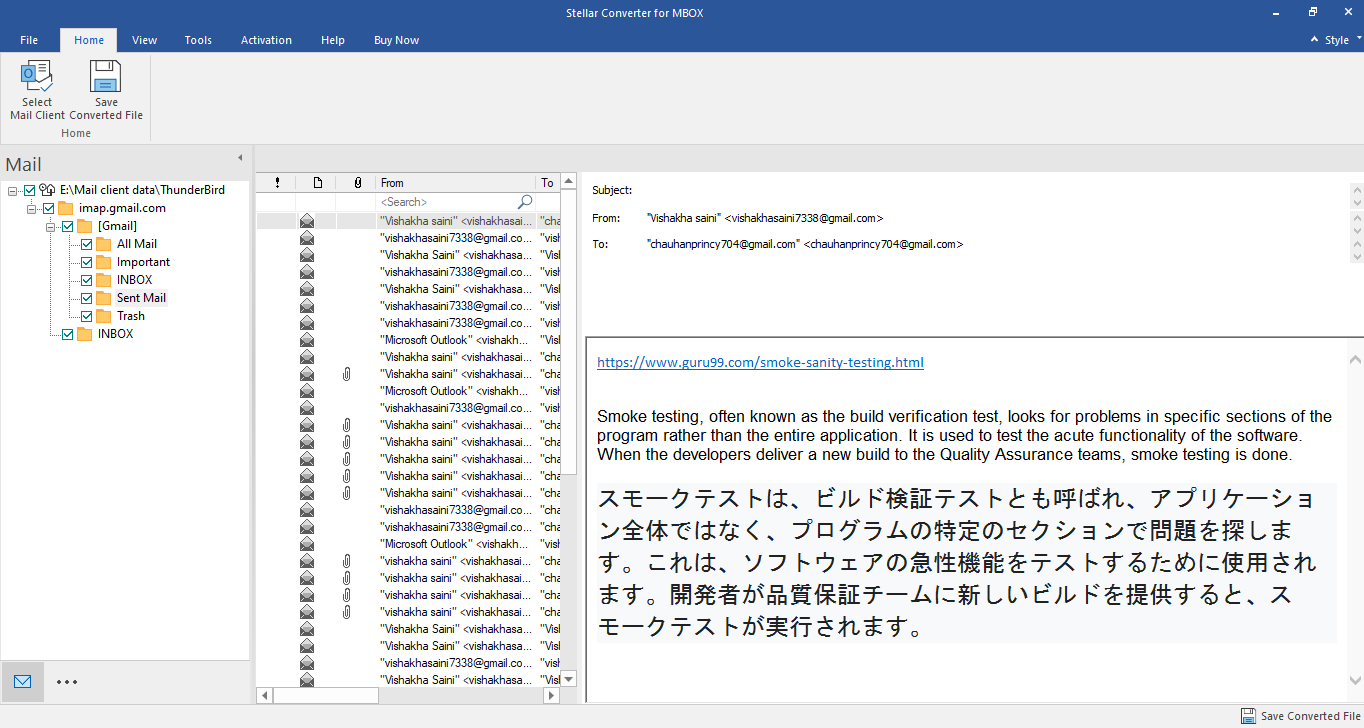The height and width of the screenshot is (728, 1364).
Task: Open the View ribbon tab
Action: pos(145,40)
